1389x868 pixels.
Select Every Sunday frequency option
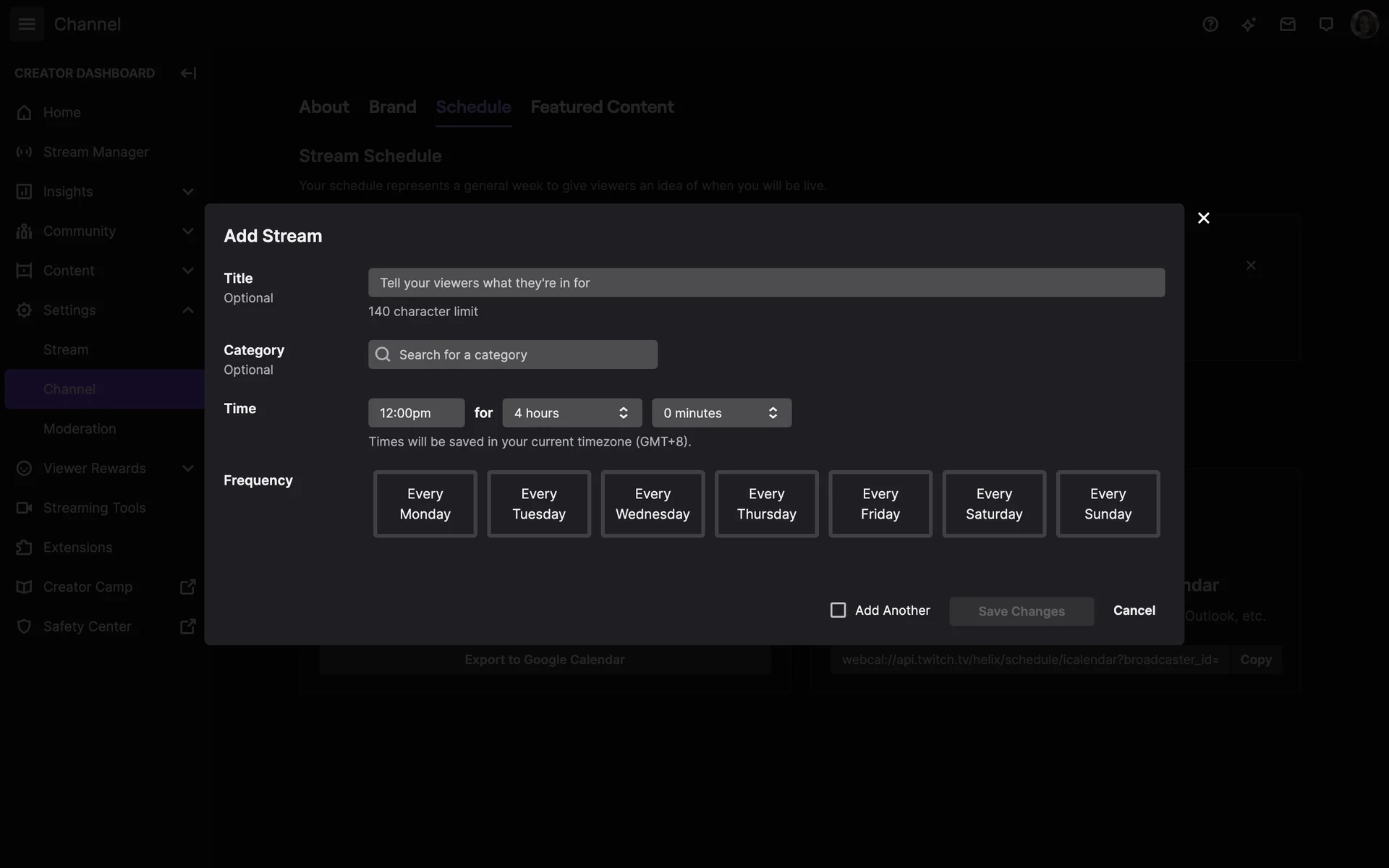[1108, 504]
